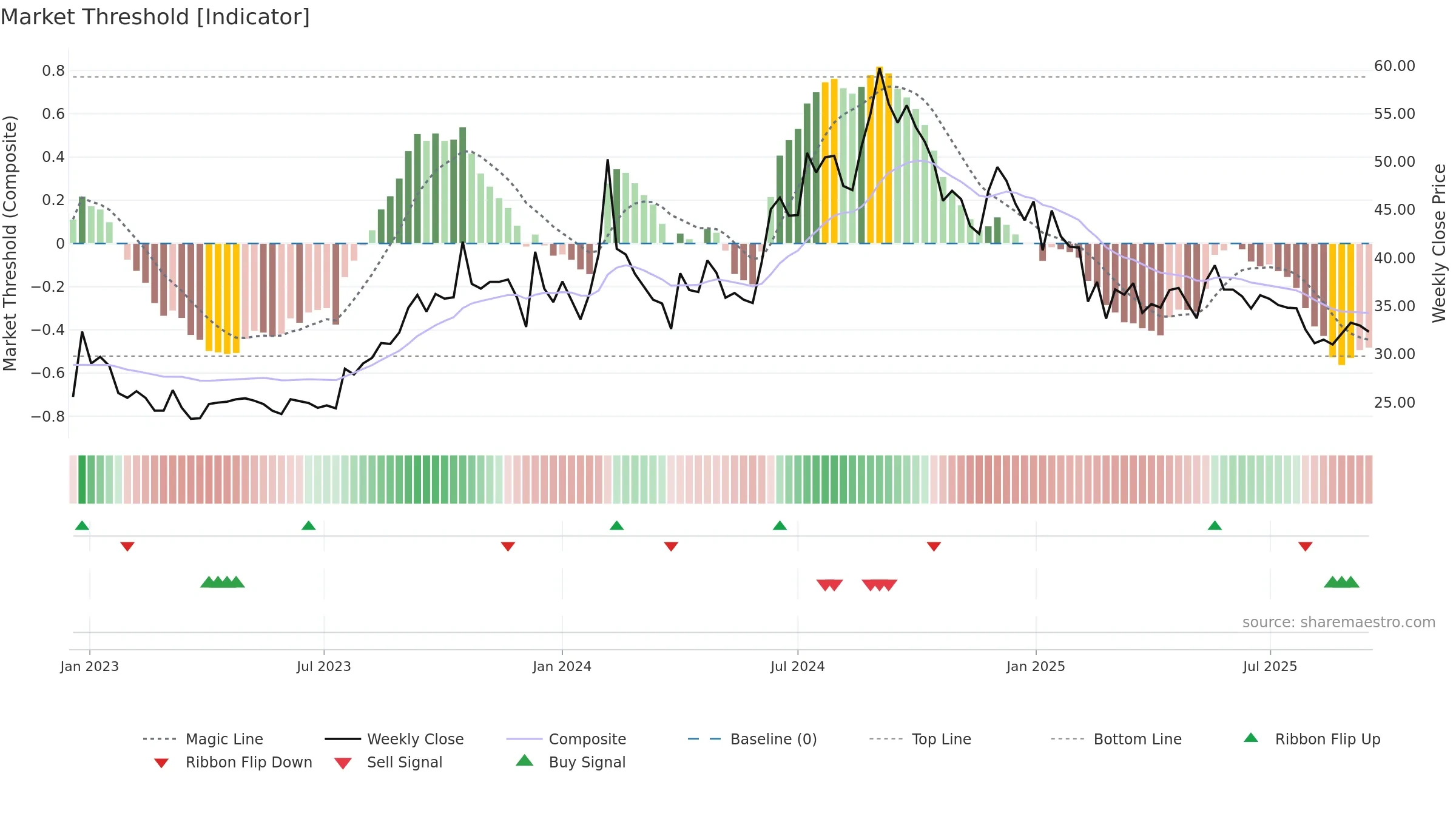Image resolution: width=1456 pixels, height=819 pixels.
Task: Click the ribbon flip down marker between Jan 2024 and Jul 2024
Action: pyautogui.click(x=671, y=547)
